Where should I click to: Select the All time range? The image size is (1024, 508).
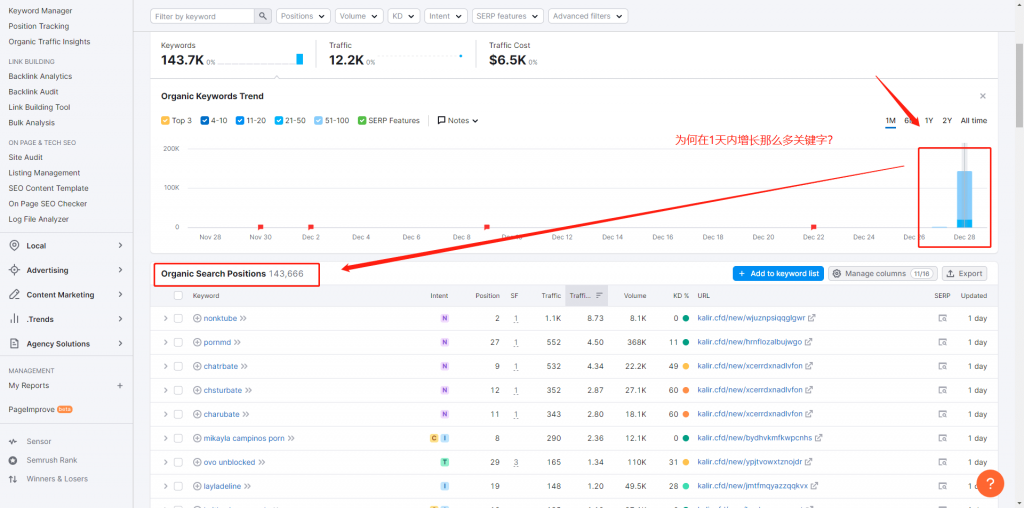[x=974, y=121]
